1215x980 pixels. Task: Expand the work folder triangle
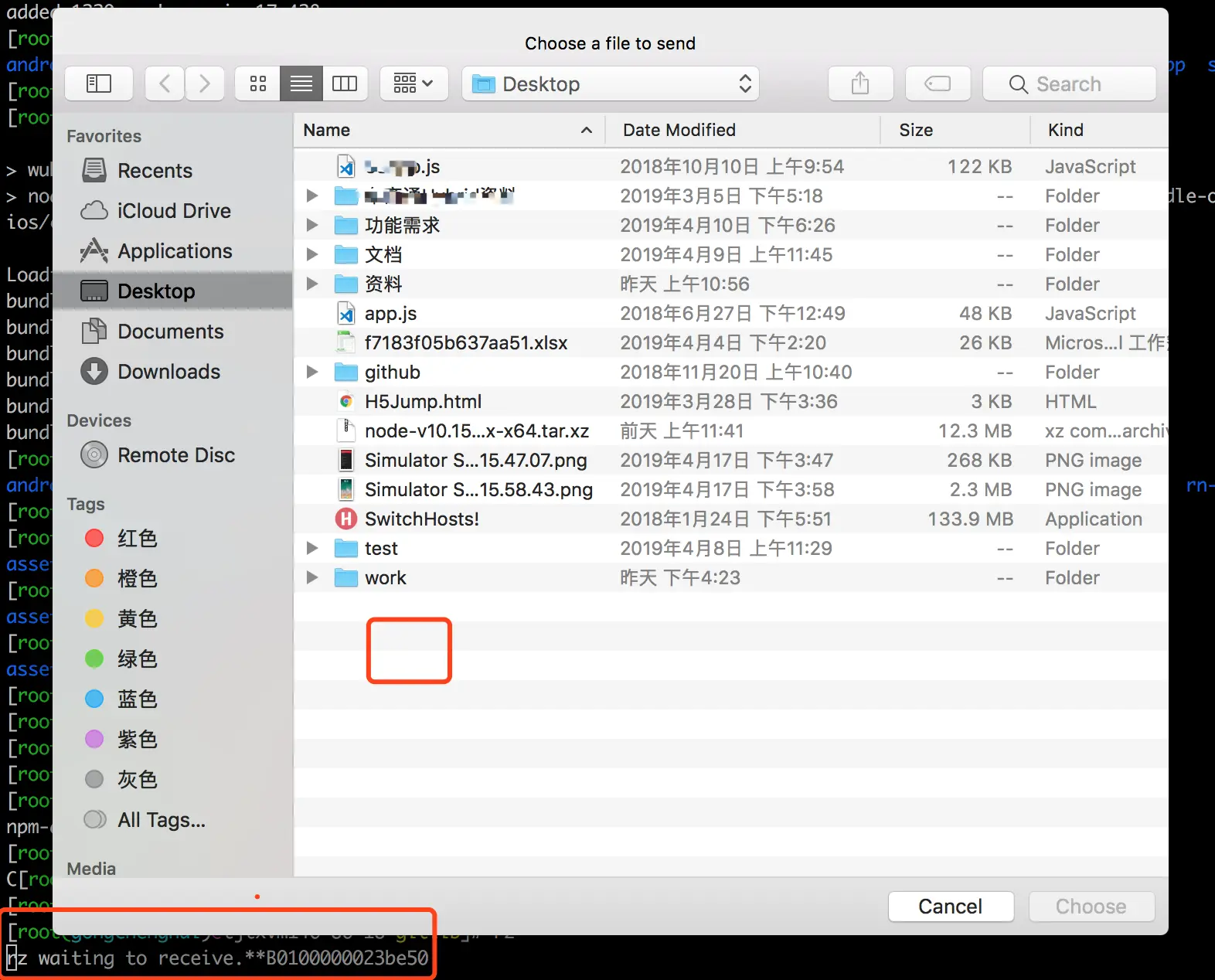pyautogui.click(x=312, y=578)
